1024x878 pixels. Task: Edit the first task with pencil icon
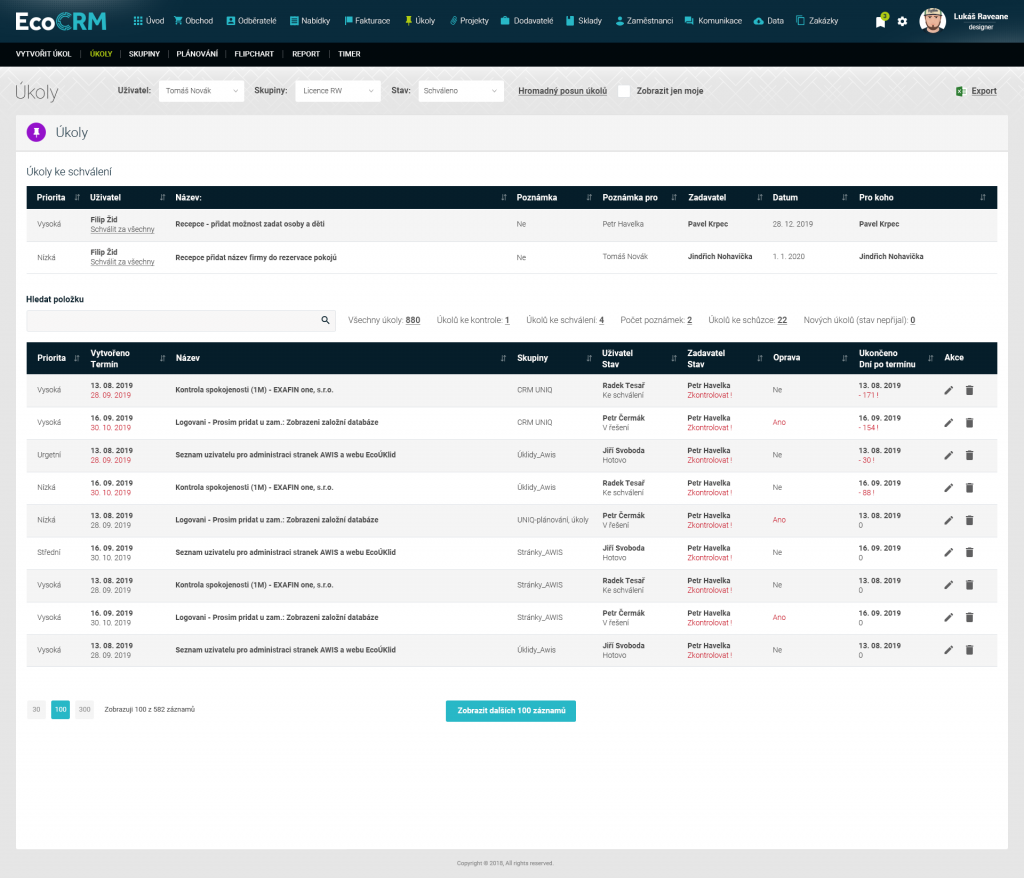click(x=948, y=391)
